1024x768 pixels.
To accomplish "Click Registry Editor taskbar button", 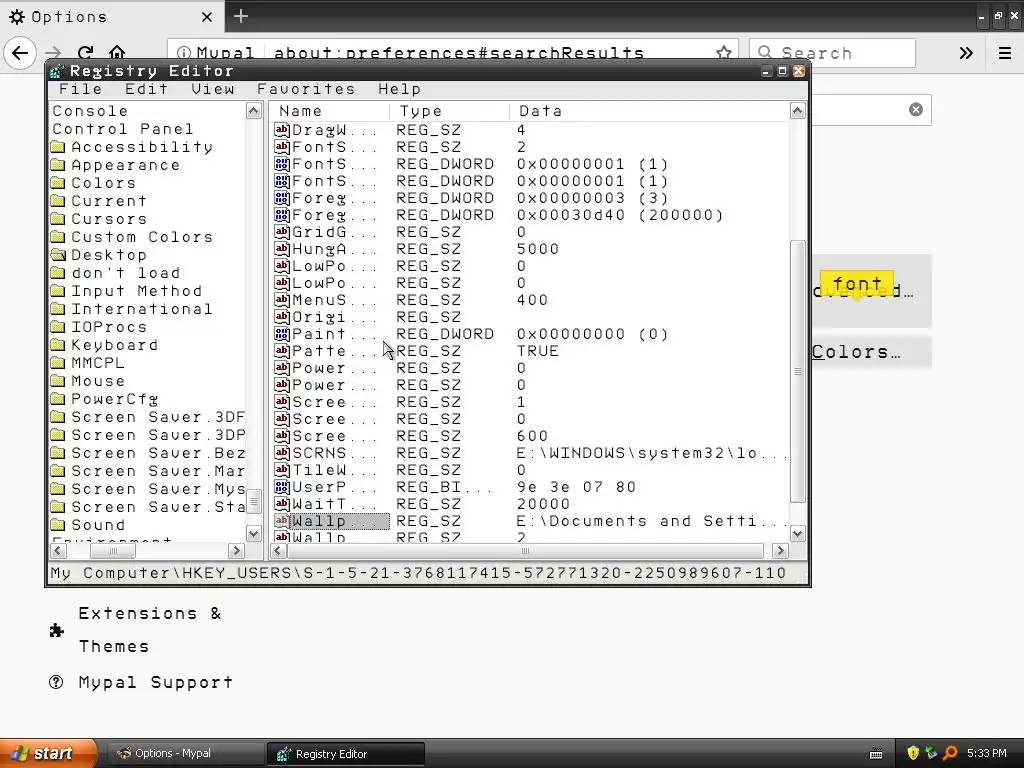I will [346, 754].
